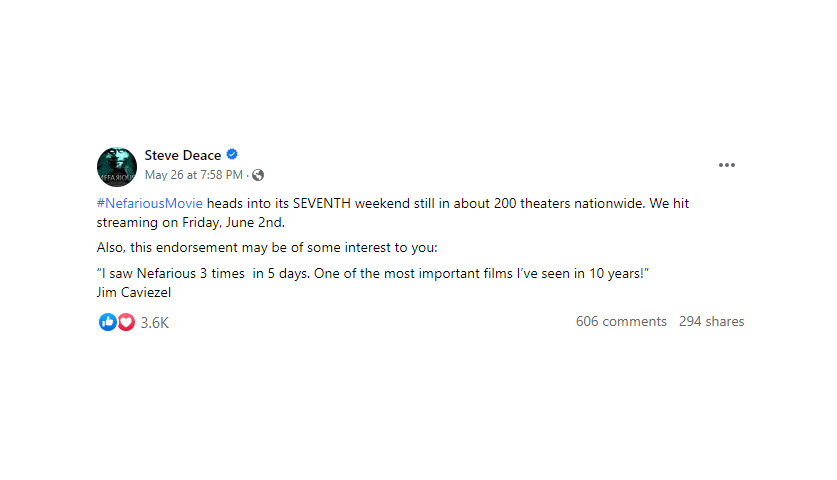
Task: Click the "streaming on Friday, June 2nd" text
Action: 191,222
